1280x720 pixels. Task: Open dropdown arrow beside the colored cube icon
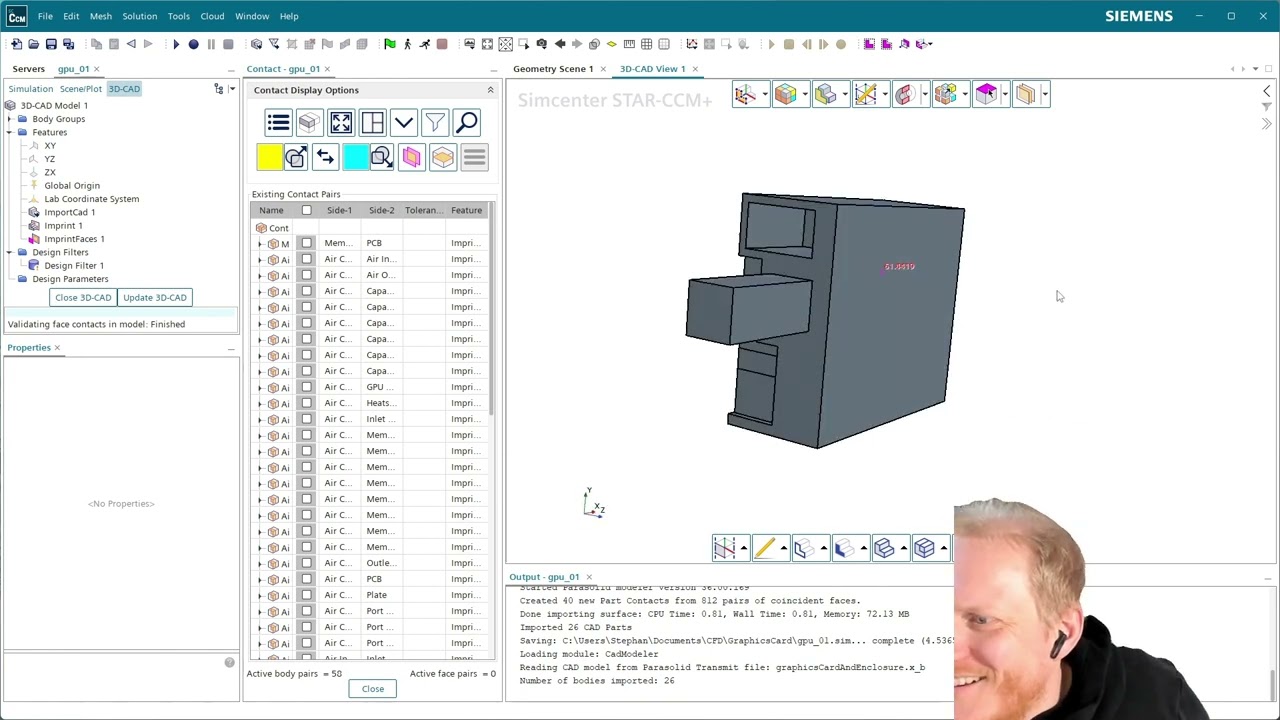[805, 95]
